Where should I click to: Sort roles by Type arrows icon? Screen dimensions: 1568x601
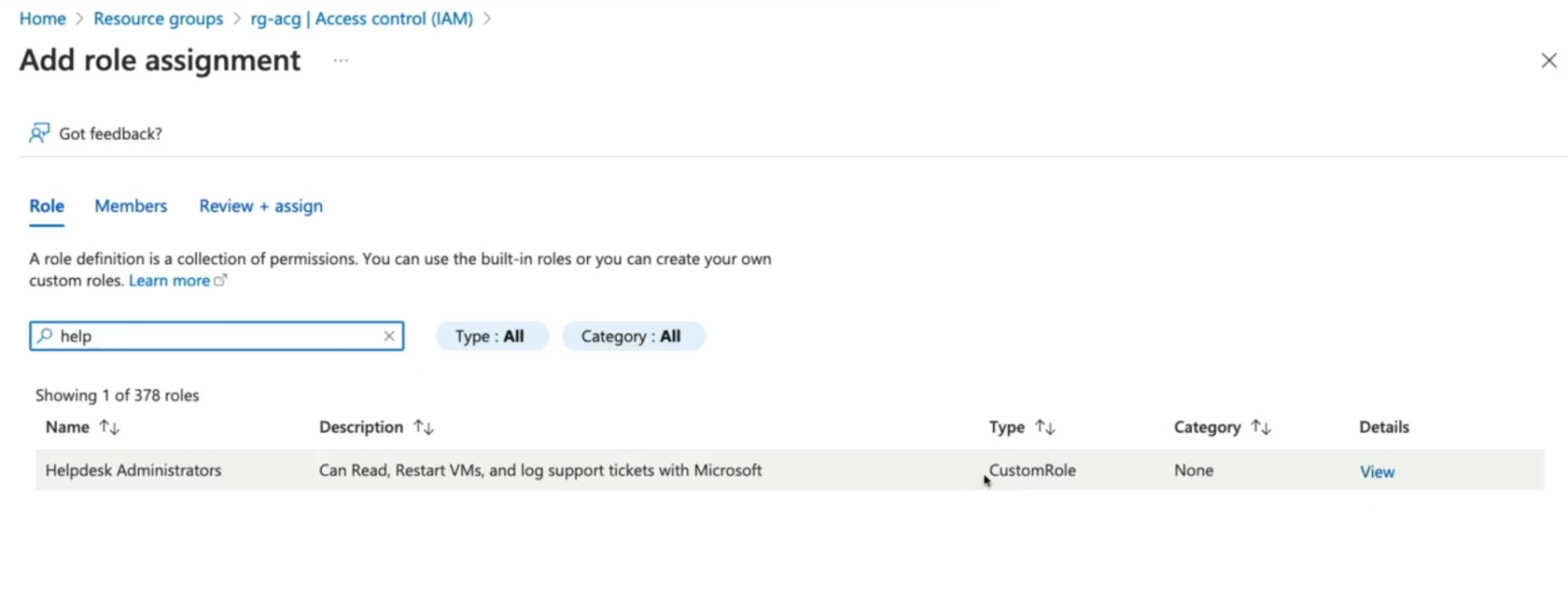click(x=1045, y=427)
